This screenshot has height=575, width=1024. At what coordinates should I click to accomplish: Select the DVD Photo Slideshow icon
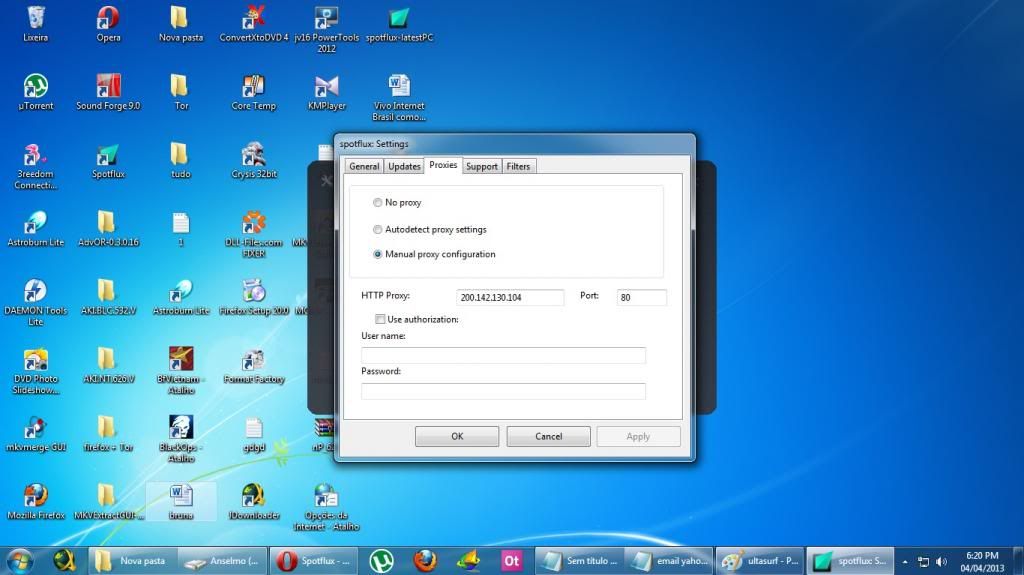point(35,370)
